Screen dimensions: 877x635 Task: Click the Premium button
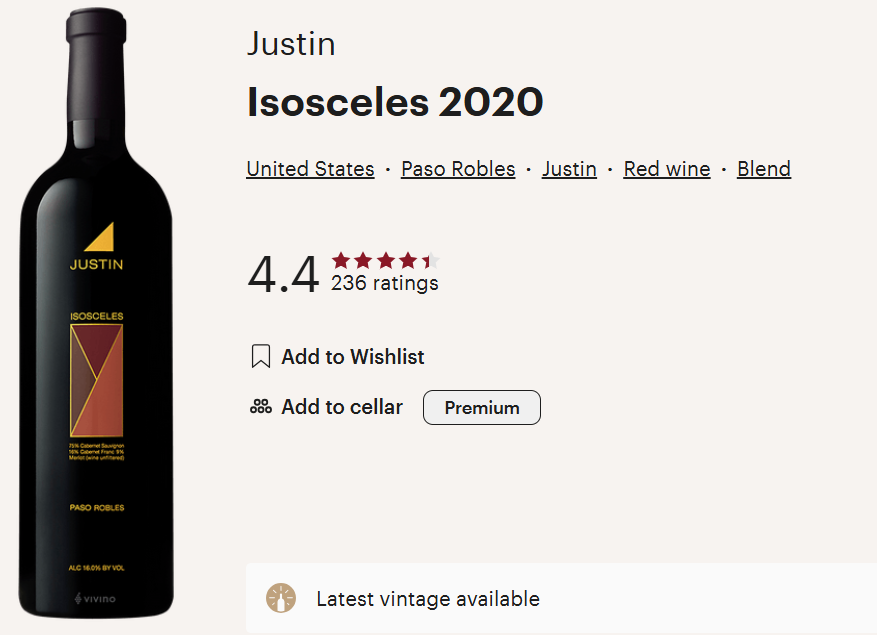point(481,407)
